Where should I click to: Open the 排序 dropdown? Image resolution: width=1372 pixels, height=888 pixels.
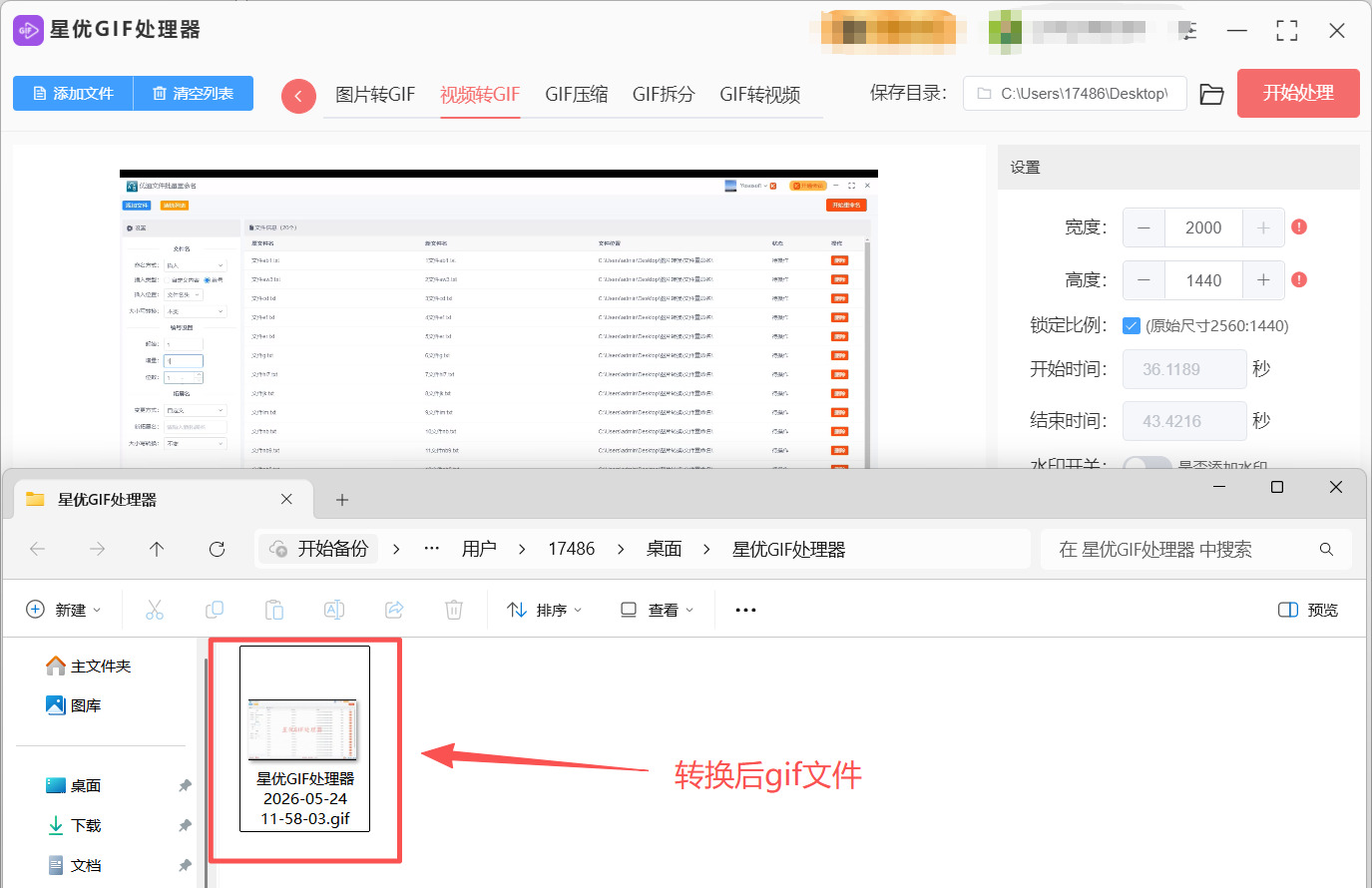tap(545, 610)
